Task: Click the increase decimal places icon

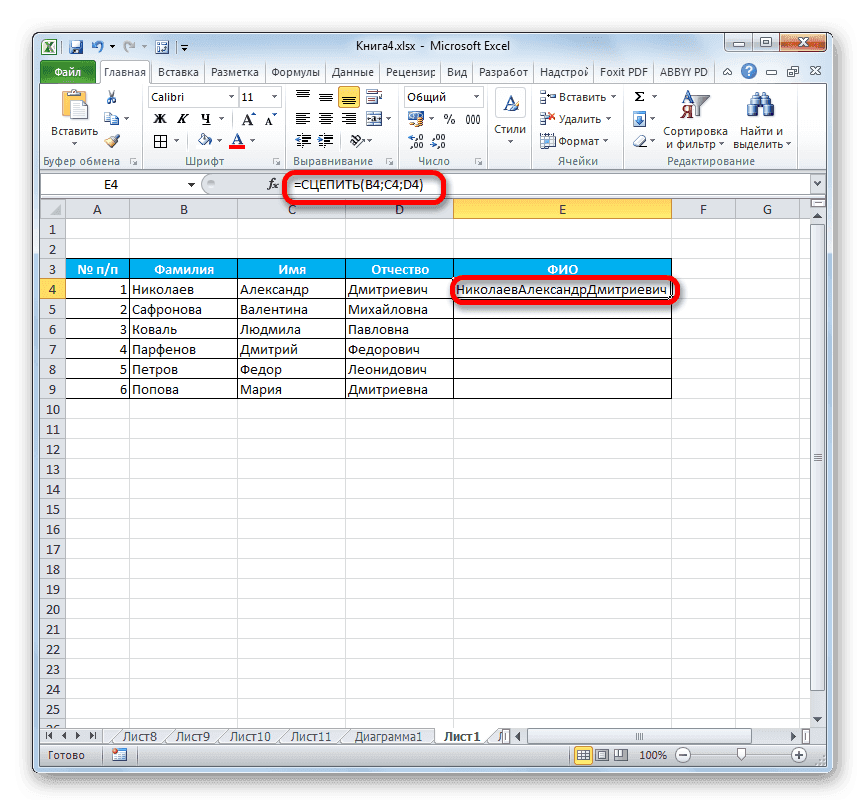Action: 418,140
